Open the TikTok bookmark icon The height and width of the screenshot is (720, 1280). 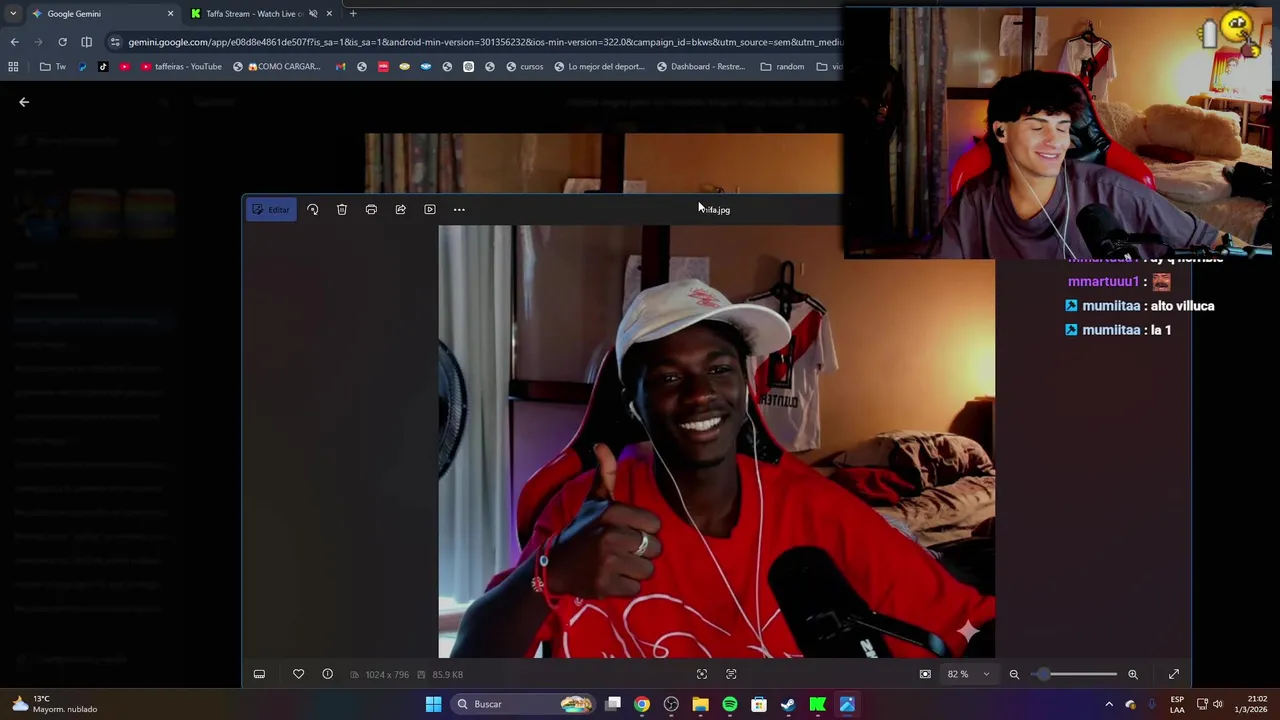click(x=103, y=67)
